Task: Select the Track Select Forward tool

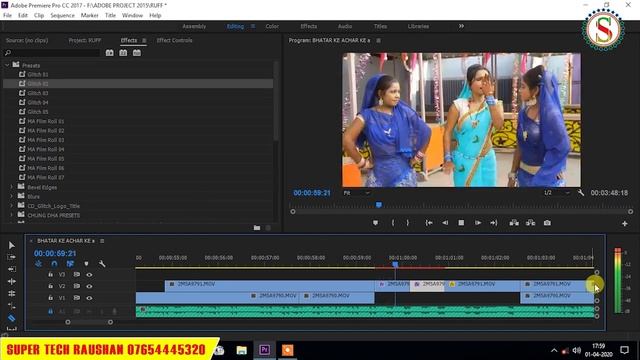Action: tap(11, 257)
